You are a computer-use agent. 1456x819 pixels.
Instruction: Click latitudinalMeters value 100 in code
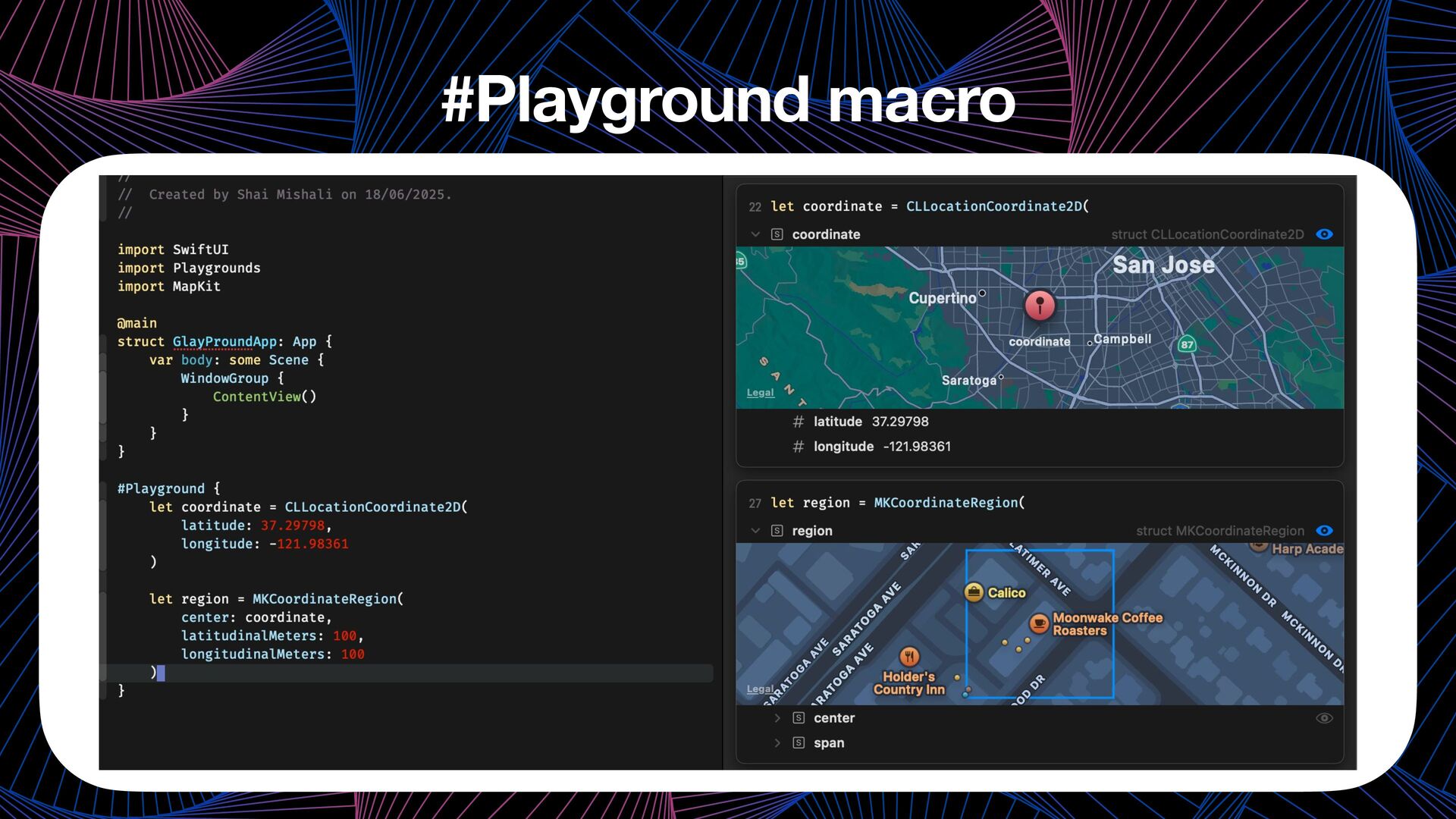[x=344, y=635]
